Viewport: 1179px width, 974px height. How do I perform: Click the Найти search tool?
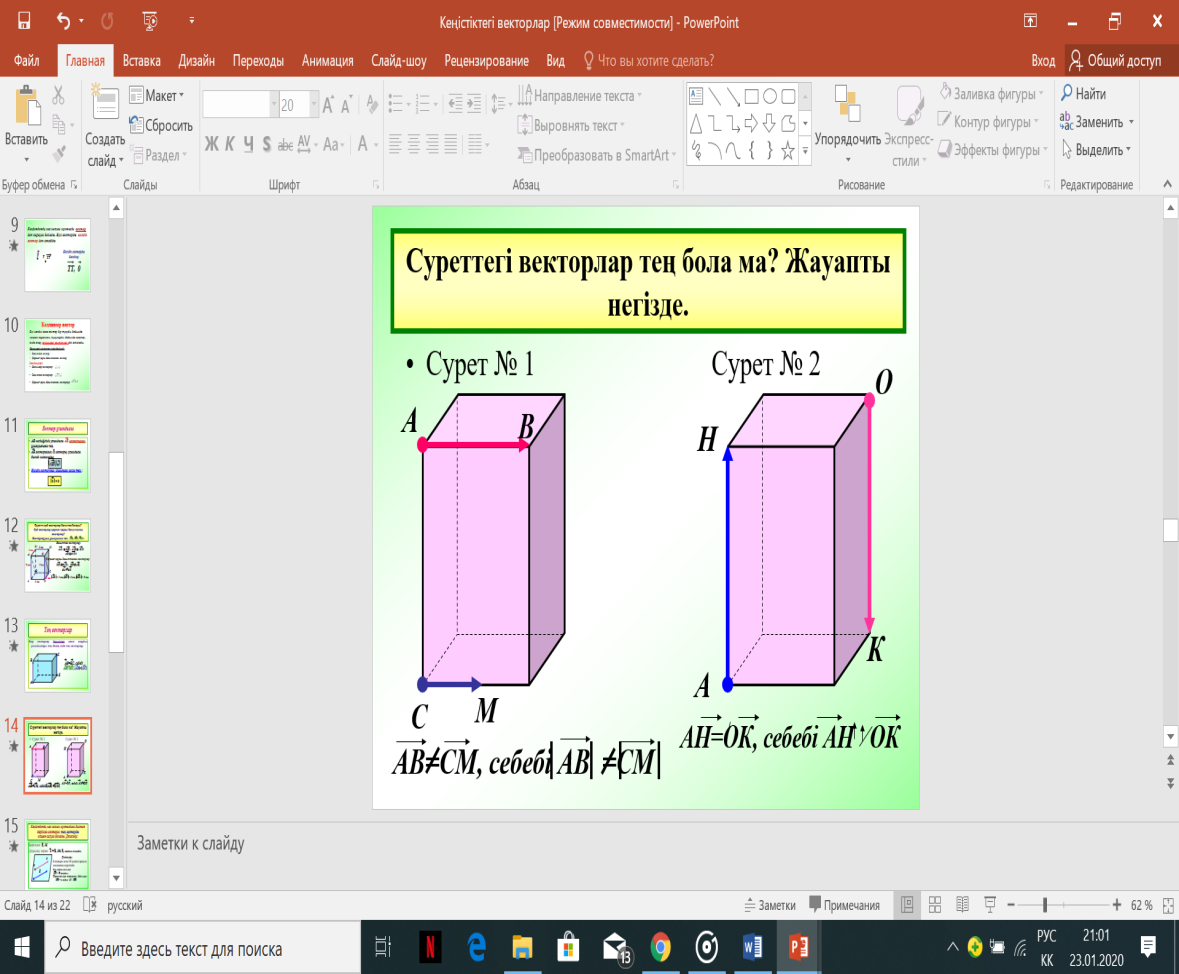(1083, 94)
